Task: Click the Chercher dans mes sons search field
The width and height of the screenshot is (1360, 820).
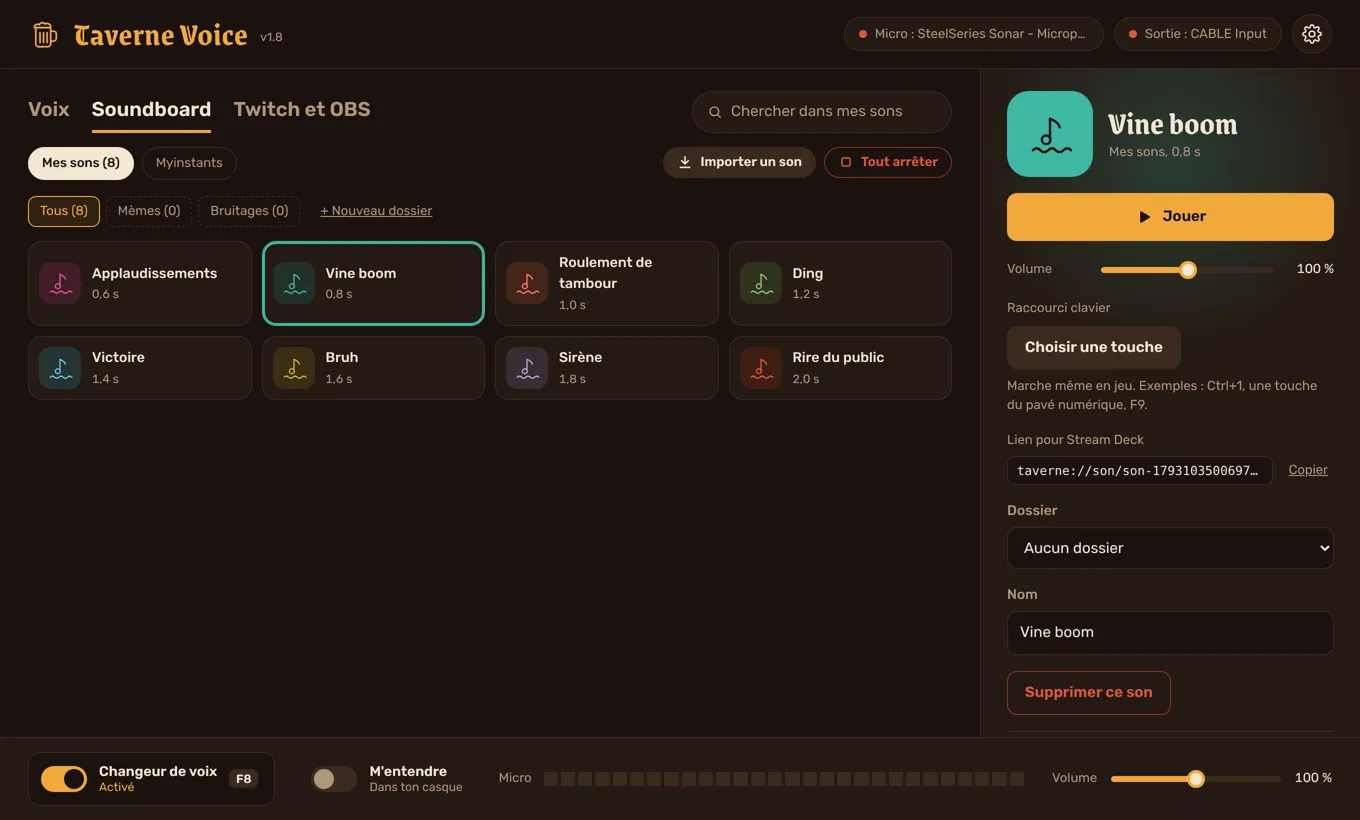Action: 822,112
